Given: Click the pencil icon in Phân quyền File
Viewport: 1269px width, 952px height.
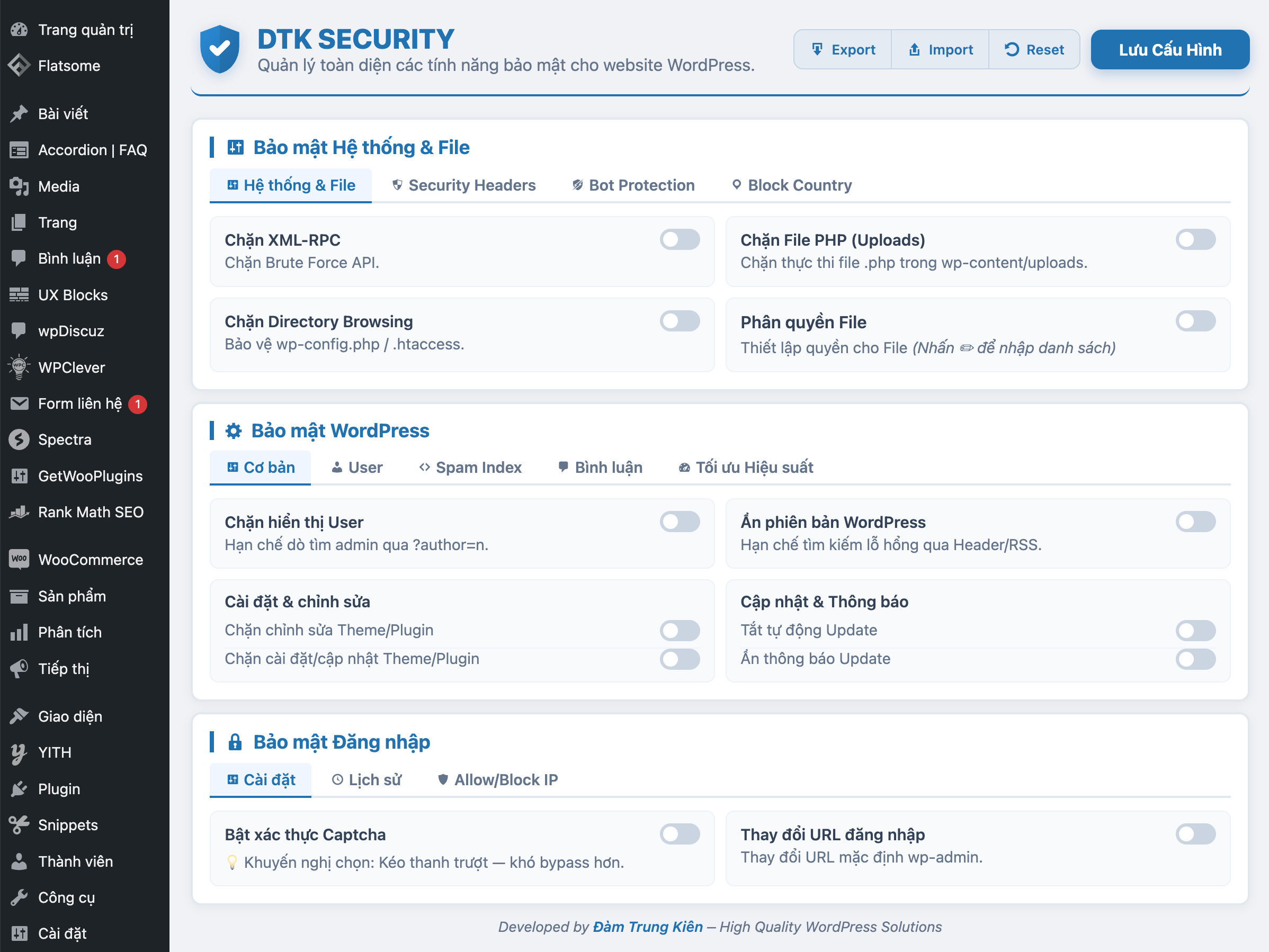Looking at the screenshot, I should point(968,347).
